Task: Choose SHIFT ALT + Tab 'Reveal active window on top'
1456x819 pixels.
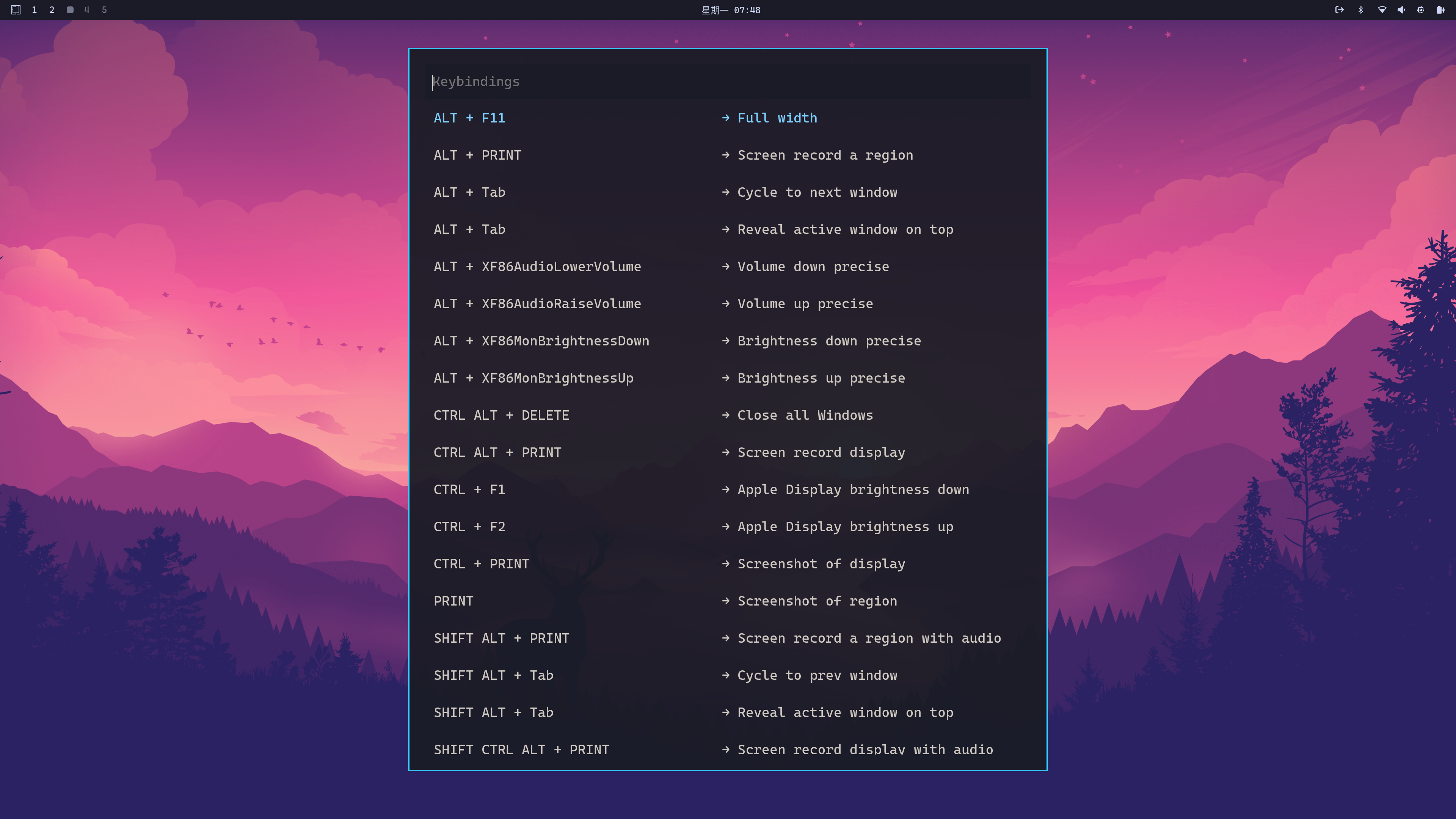Action: [728, 713]
